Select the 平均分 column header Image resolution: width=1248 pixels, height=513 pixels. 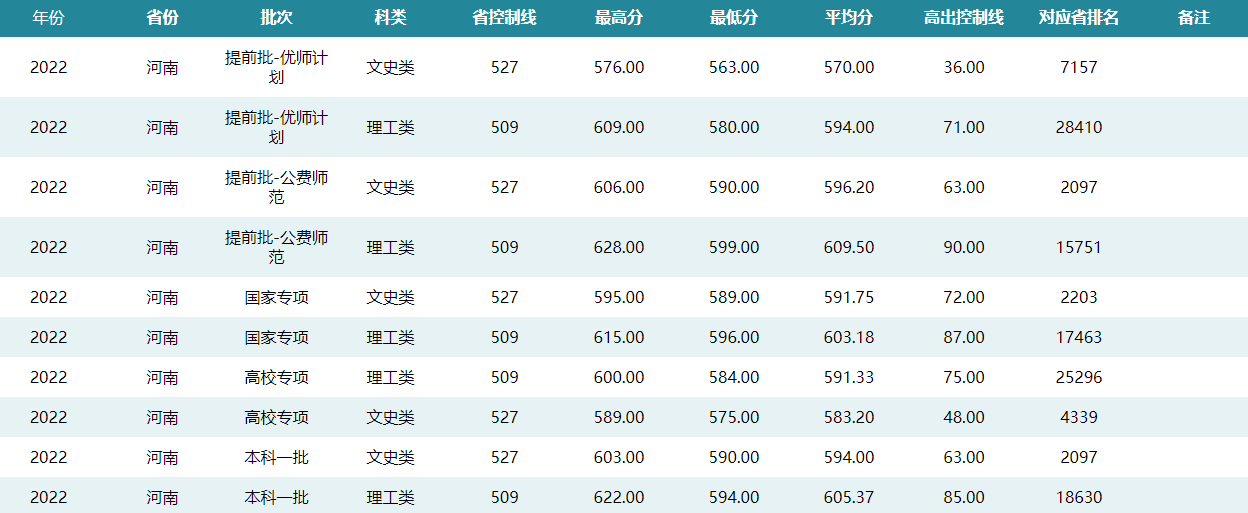(849, 18)
